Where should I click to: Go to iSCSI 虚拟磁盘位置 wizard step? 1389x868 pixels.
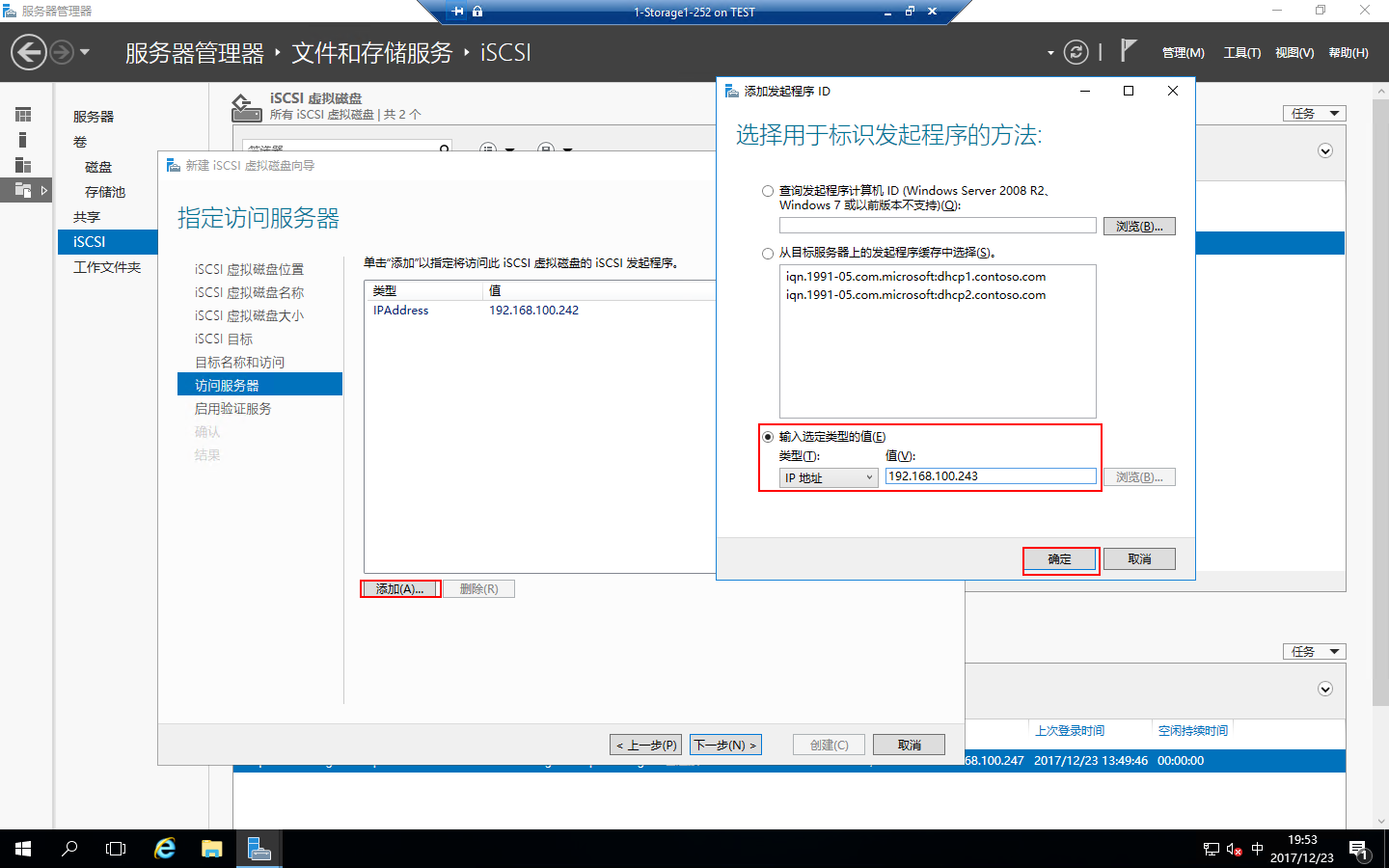point(249,270)
